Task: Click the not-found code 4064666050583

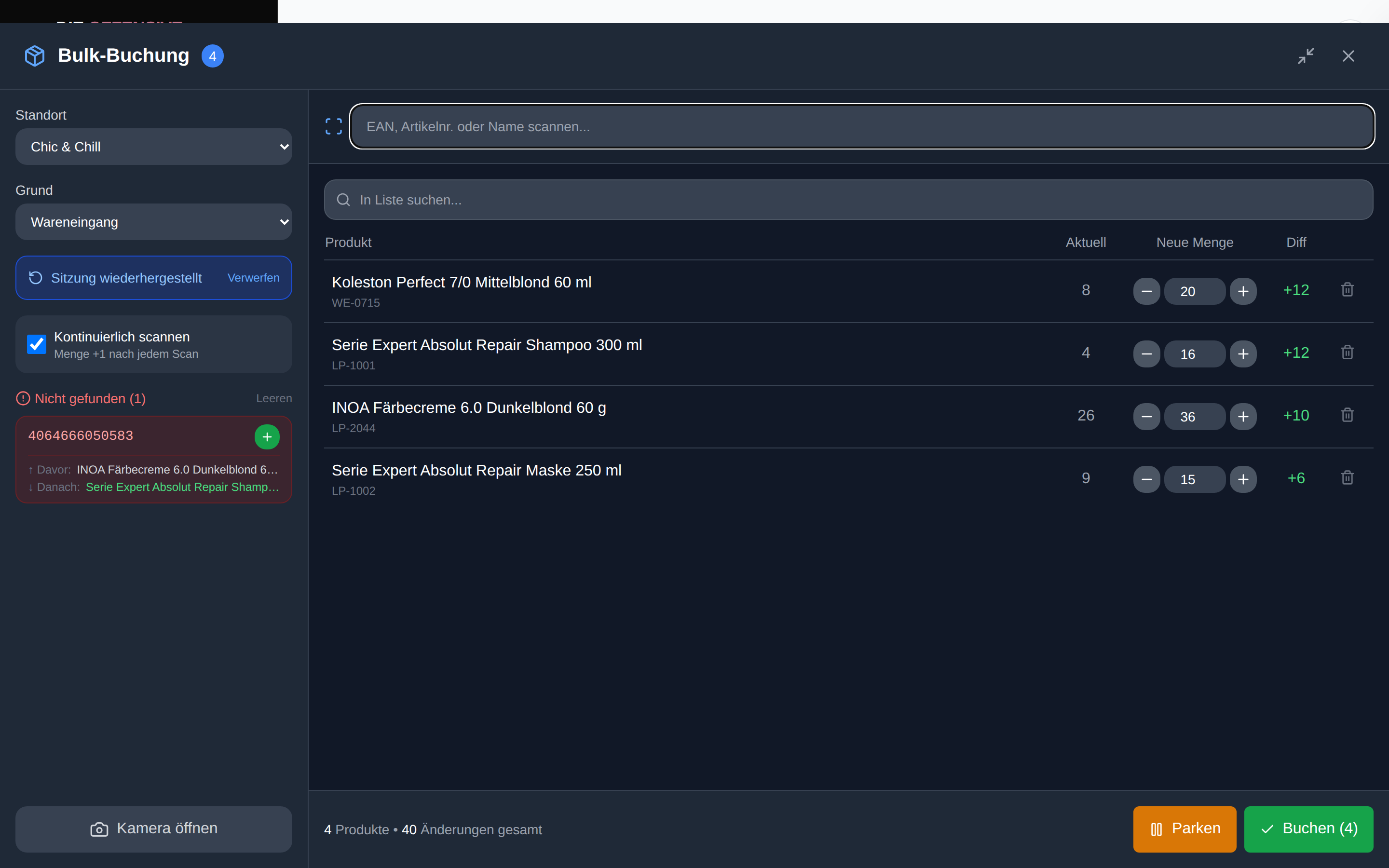Action: click(81, 436)
